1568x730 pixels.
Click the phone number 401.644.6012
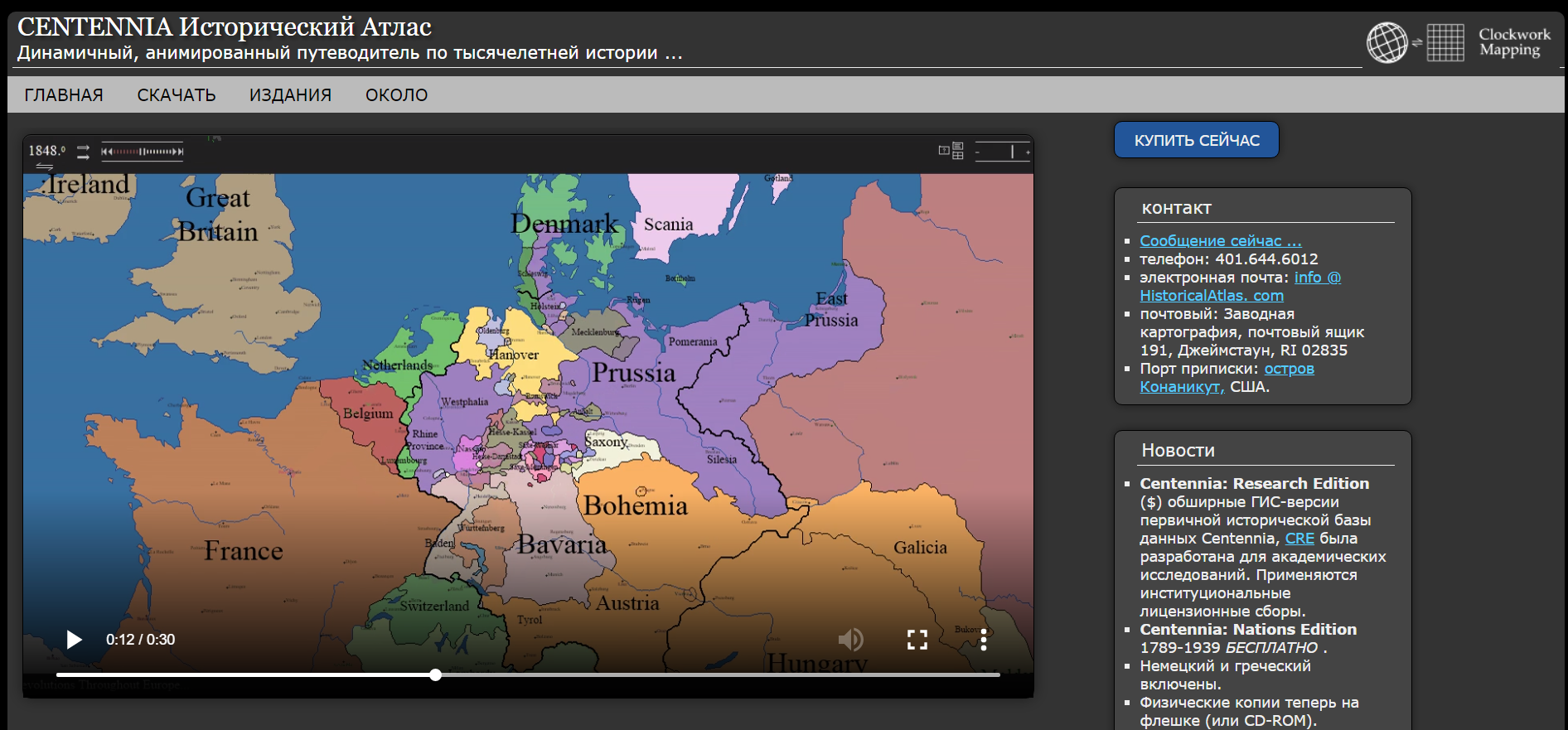(1266, 259)
